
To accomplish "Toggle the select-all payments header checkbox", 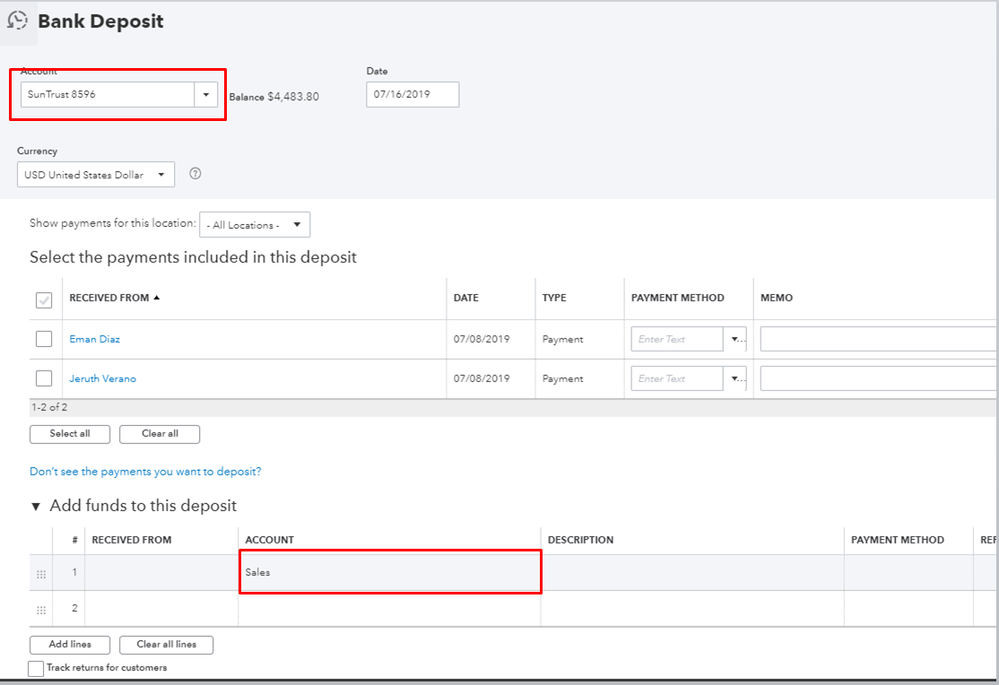I will click(44, 299).
